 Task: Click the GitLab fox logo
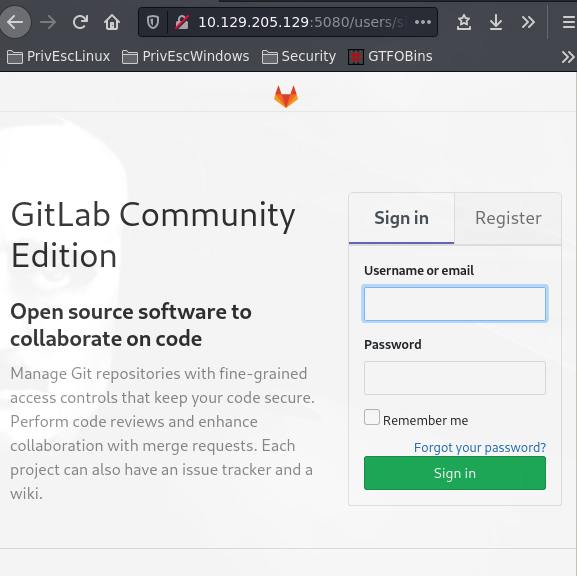286,97
